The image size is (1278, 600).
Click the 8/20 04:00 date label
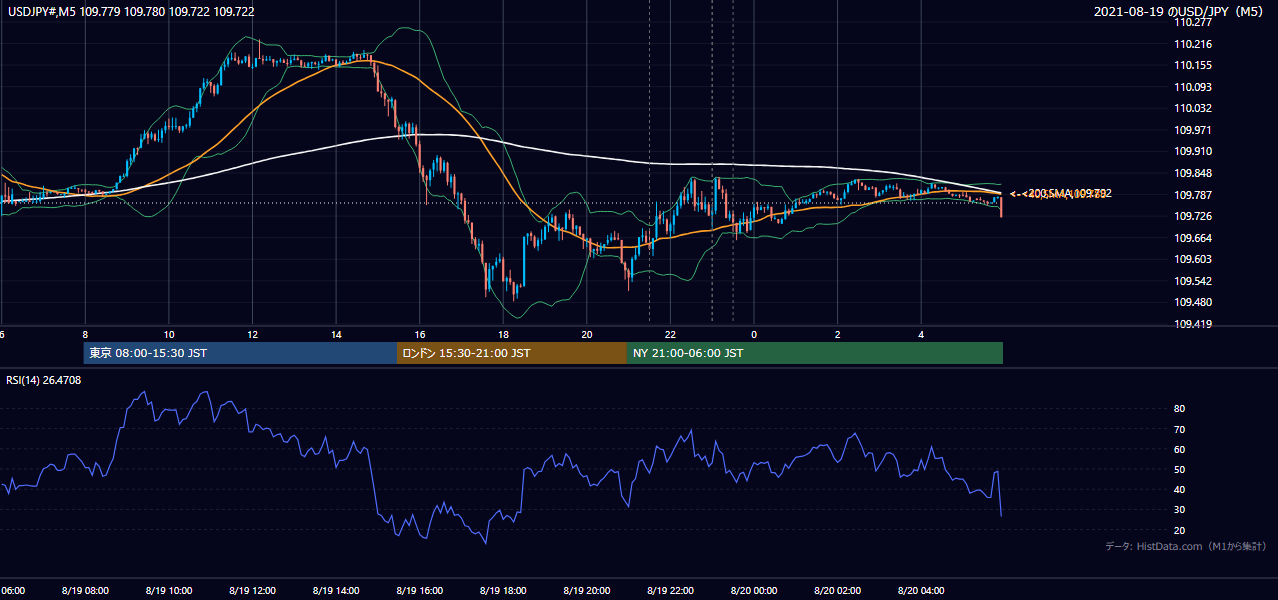(x=921, y=590)
